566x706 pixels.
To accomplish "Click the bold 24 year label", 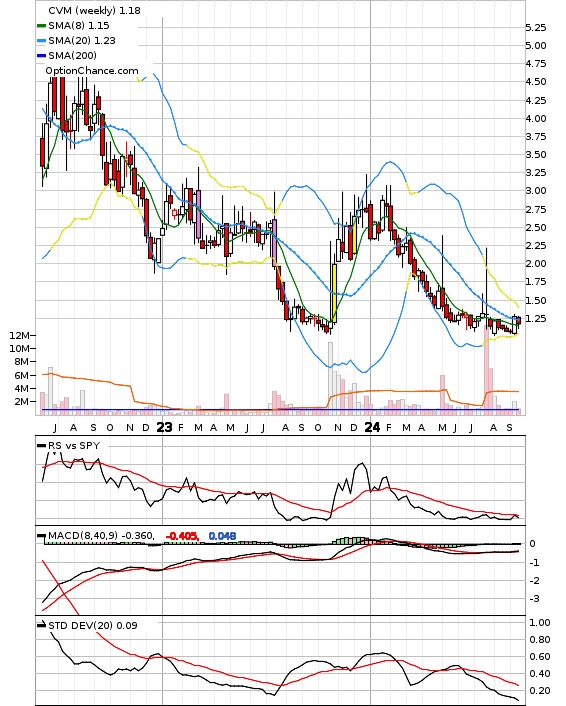I will [x=372, y=427].
